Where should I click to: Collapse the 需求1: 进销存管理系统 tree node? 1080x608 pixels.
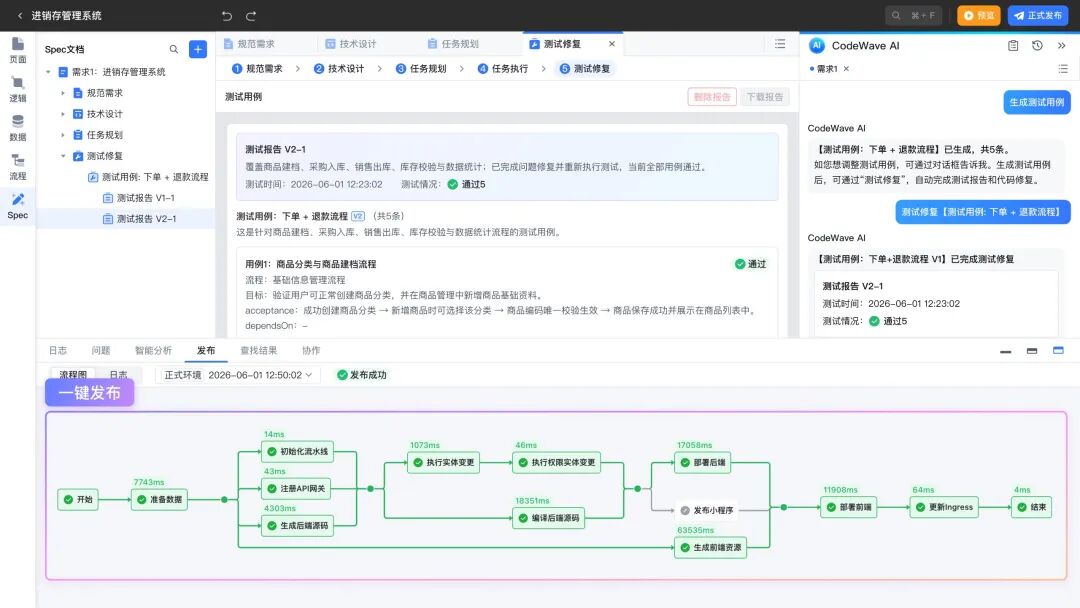48,72
